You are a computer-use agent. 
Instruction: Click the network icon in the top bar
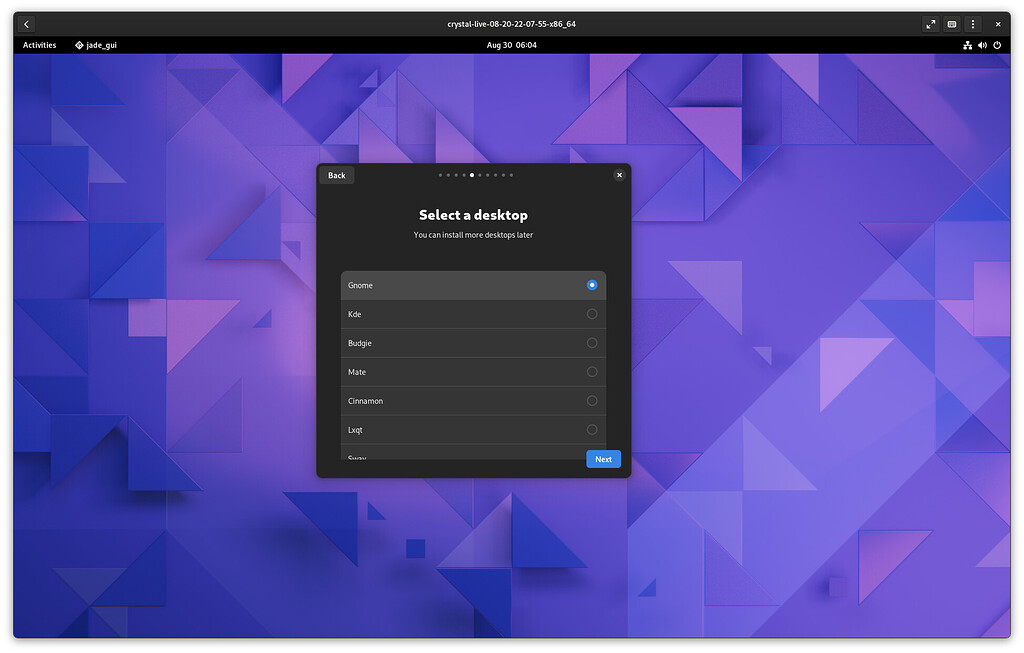pyautogui.click(x=967, y=45)
